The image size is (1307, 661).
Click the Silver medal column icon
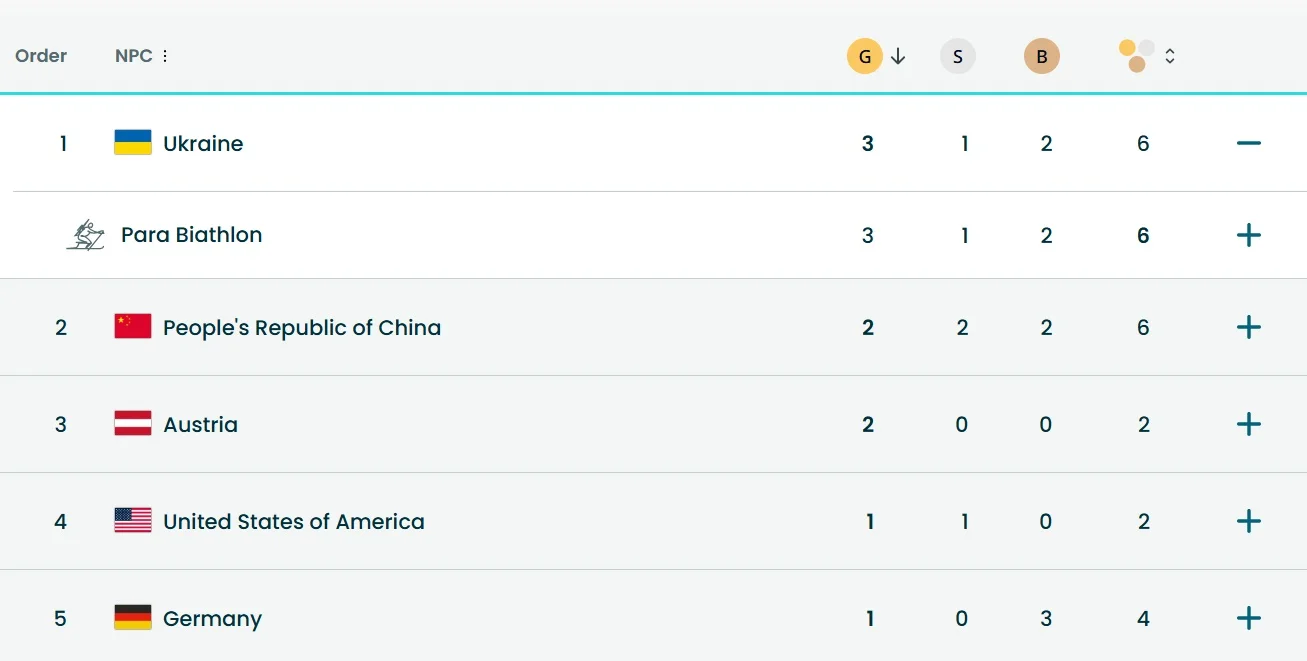[x=958, y=56]
